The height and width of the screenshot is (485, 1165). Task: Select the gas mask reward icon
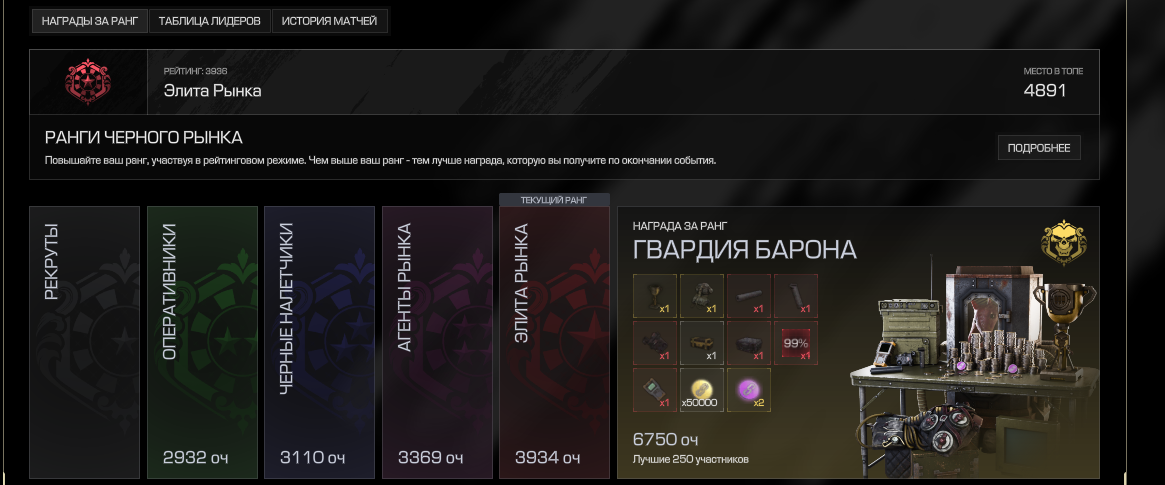tap(701, 296)
